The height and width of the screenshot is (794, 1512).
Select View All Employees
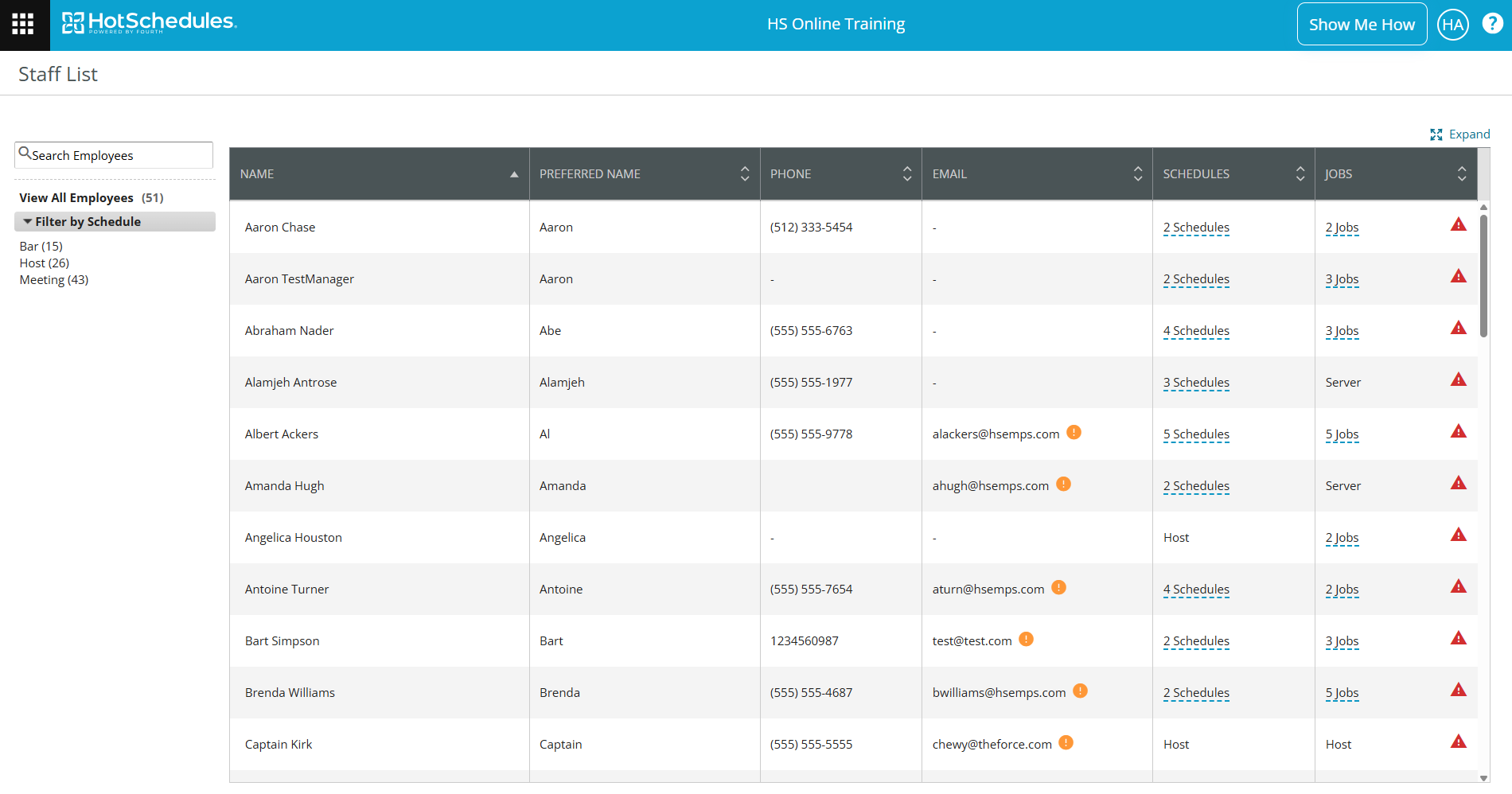point(76,198)
